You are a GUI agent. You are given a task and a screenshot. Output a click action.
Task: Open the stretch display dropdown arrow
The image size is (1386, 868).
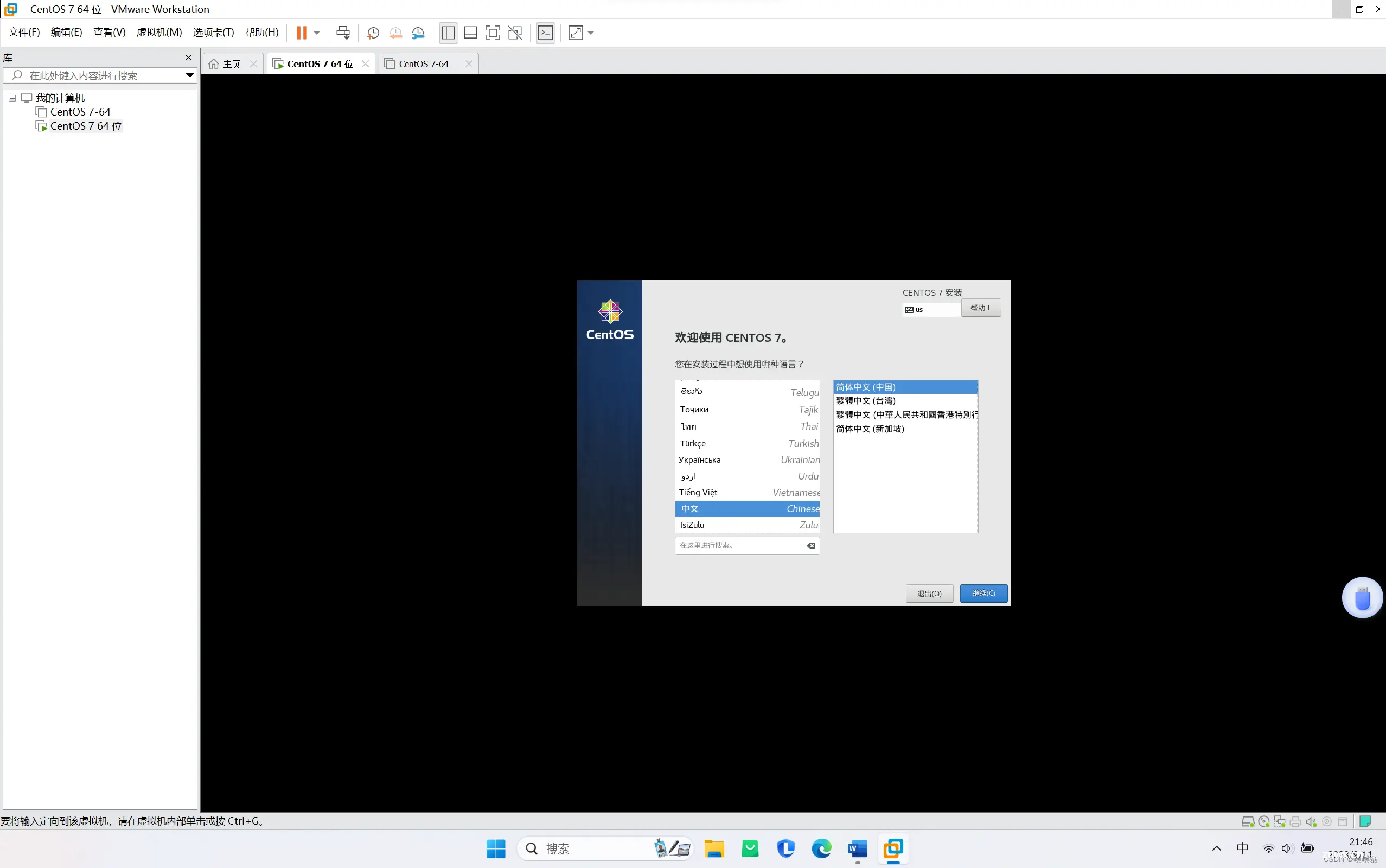coord(591,33)
